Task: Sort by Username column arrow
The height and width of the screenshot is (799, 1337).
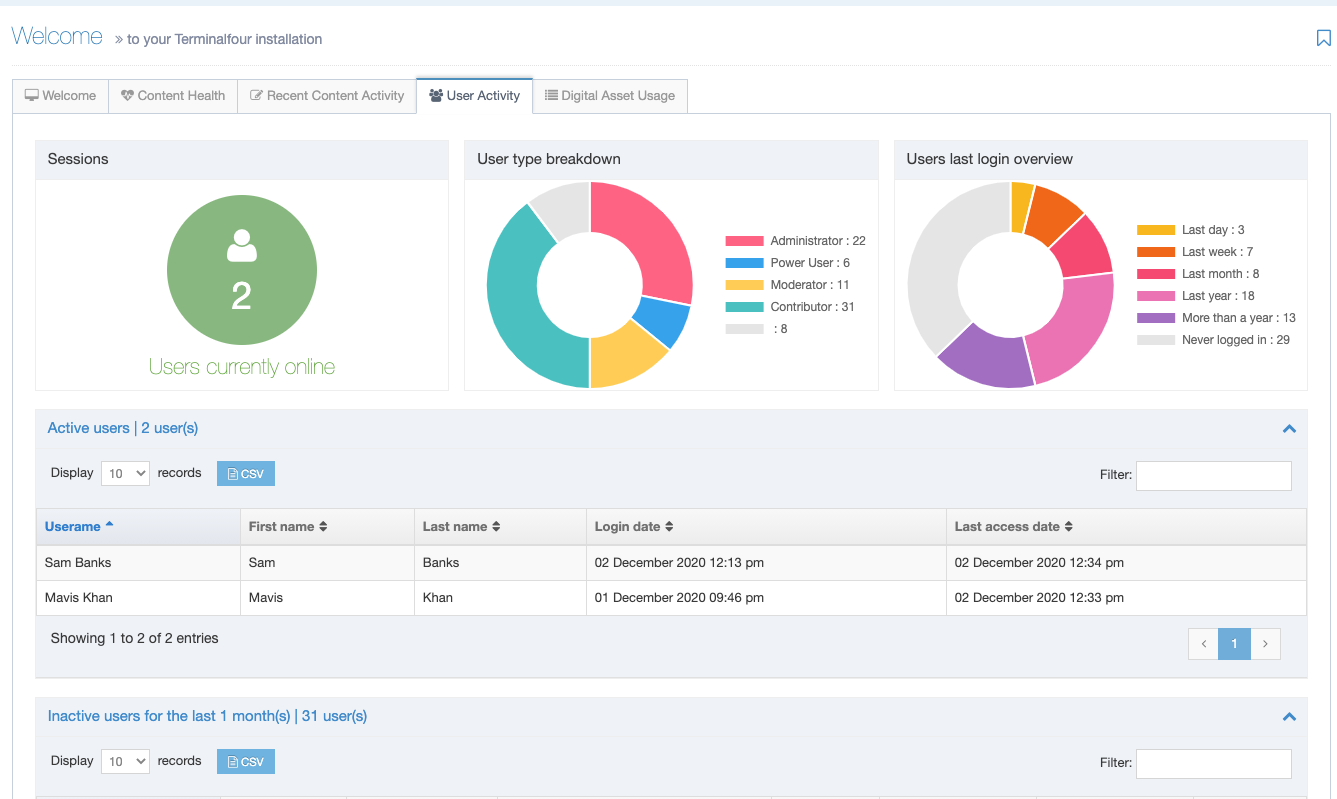Action: coord(109,526)
